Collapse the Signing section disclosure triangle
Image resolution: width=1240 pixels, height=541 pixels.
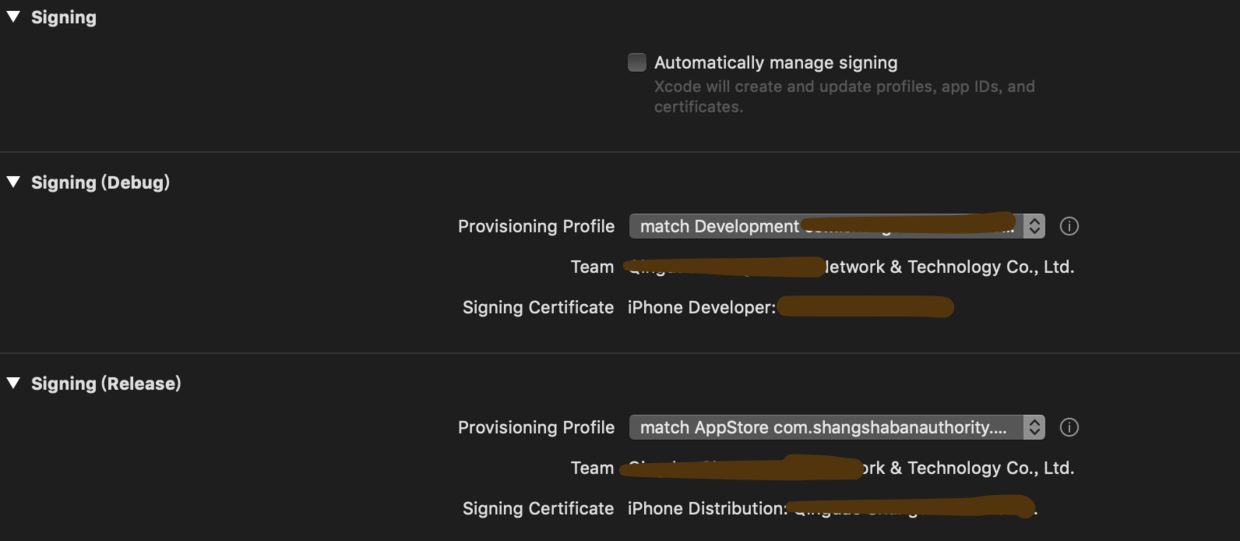13,17
